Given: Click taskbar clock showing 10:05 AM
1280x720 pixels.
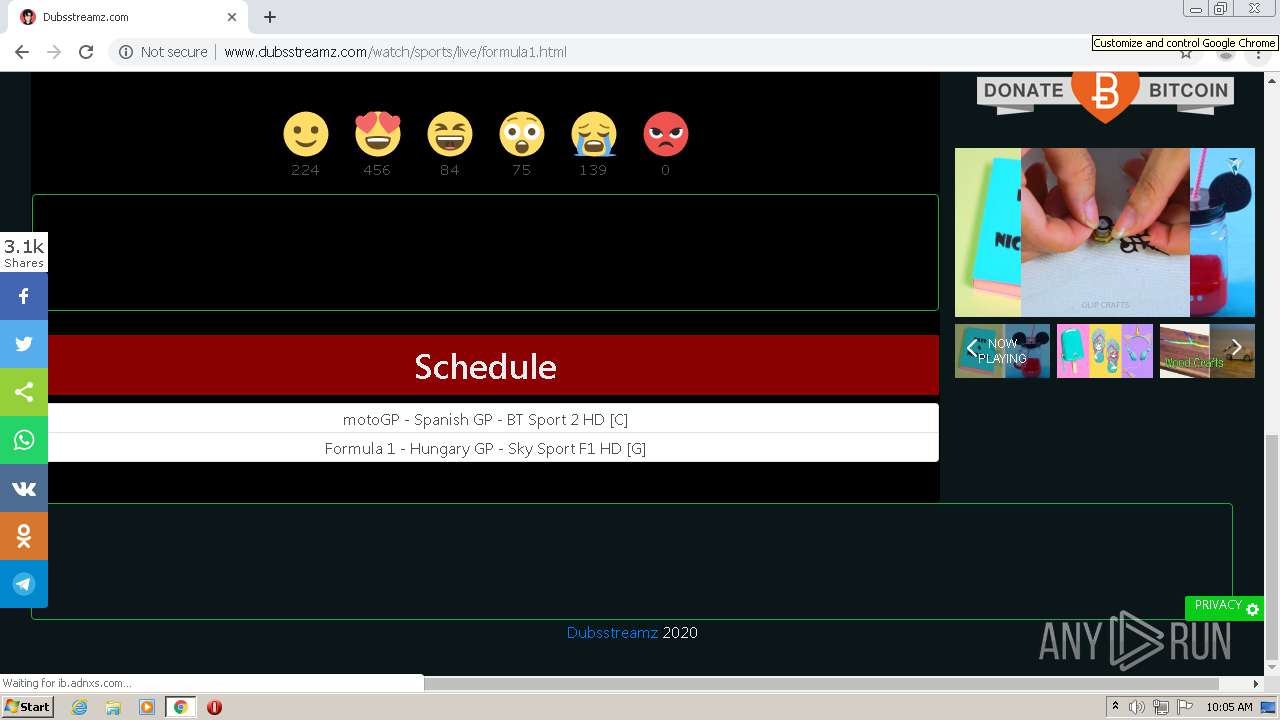Looking at the screenshot, I should (x=1229, y=707).
